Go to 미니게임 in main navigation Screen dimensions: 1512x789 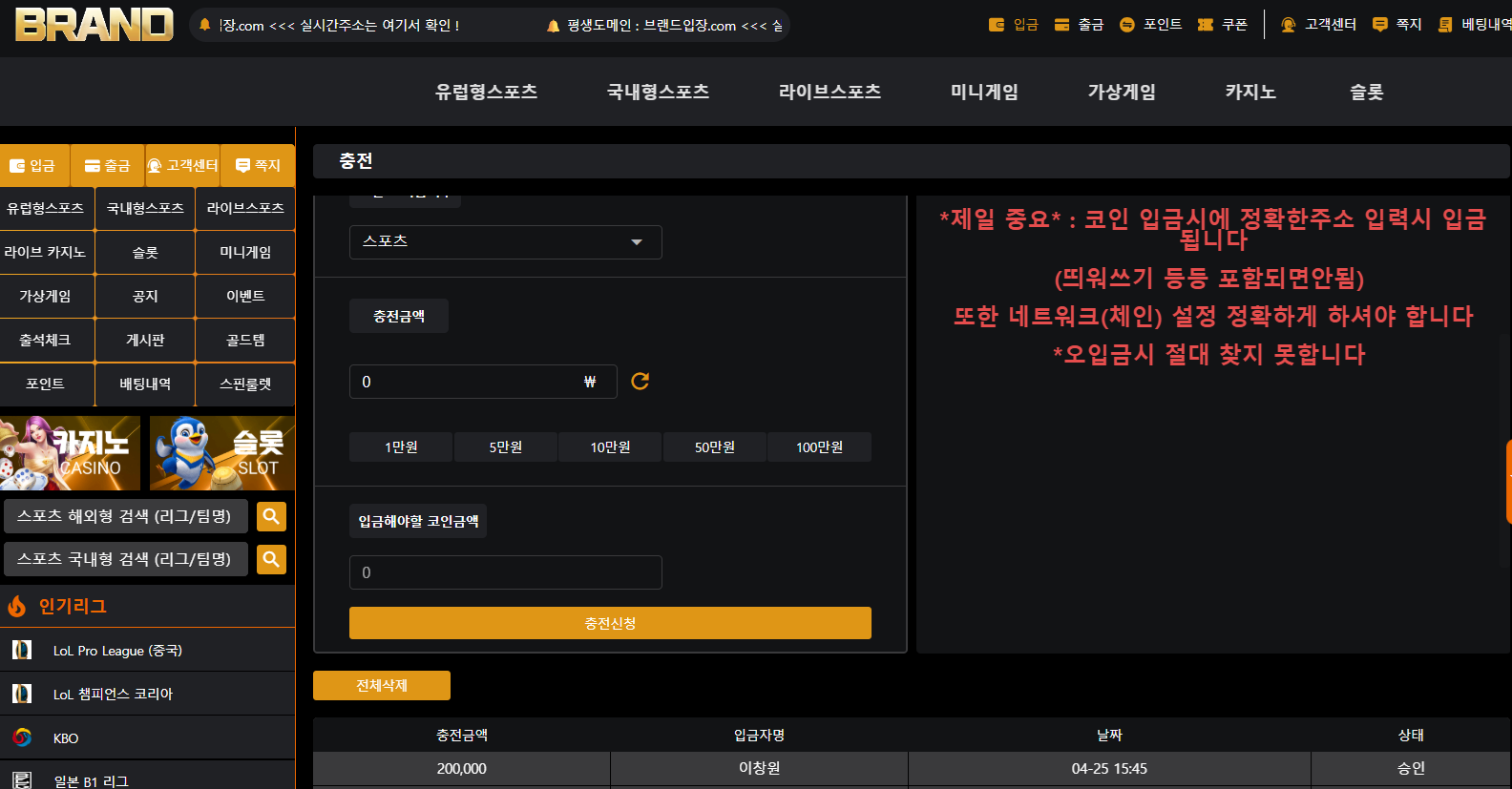(x=984, y=92)
